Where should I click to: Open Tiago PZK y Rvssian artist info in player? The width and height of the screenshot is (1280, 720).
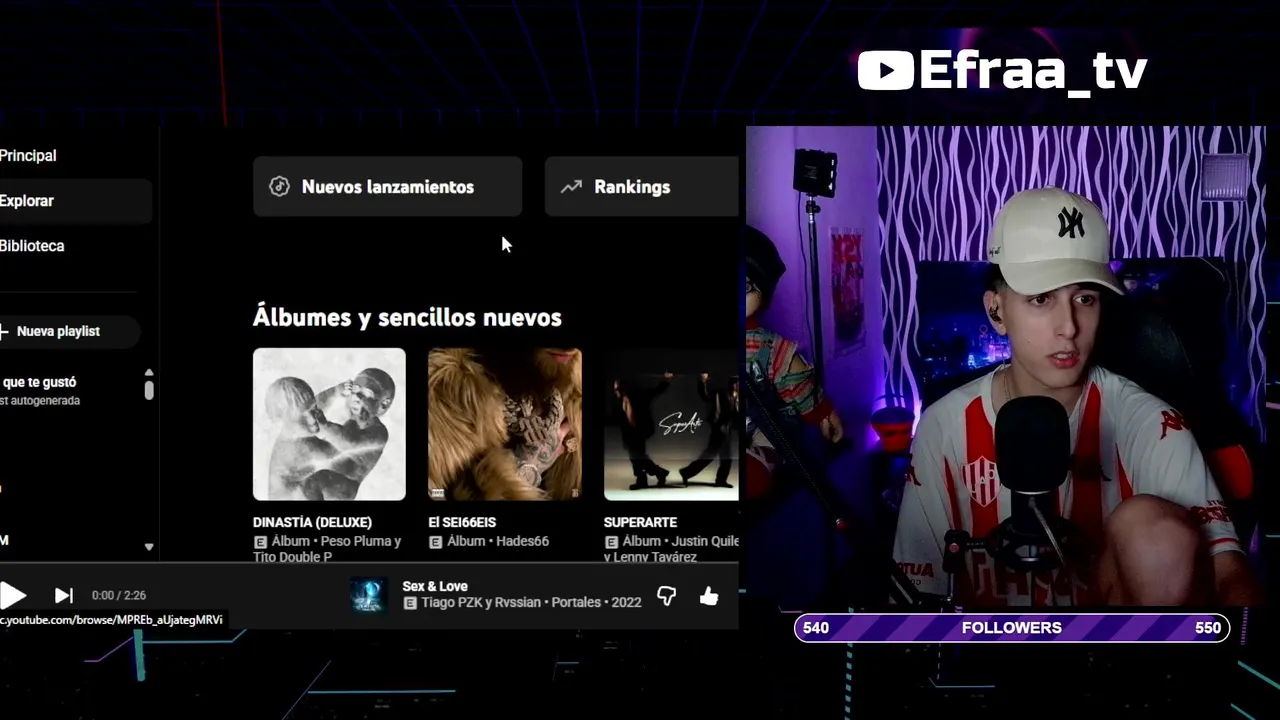[483, 602]
